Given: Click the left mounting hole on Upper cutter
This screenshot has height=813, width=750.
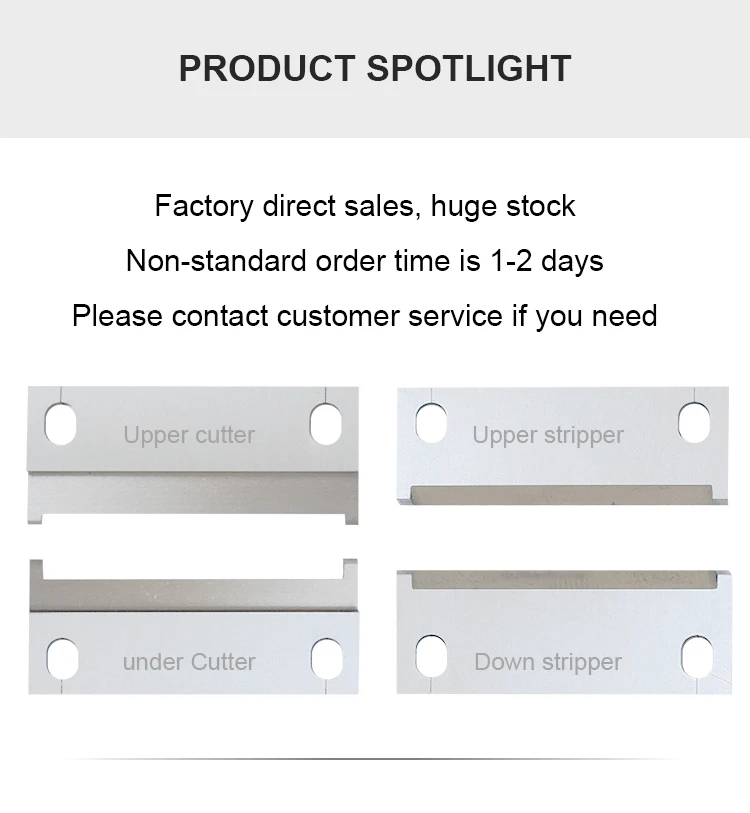Looking at the screenshot, I should (61, 425).
